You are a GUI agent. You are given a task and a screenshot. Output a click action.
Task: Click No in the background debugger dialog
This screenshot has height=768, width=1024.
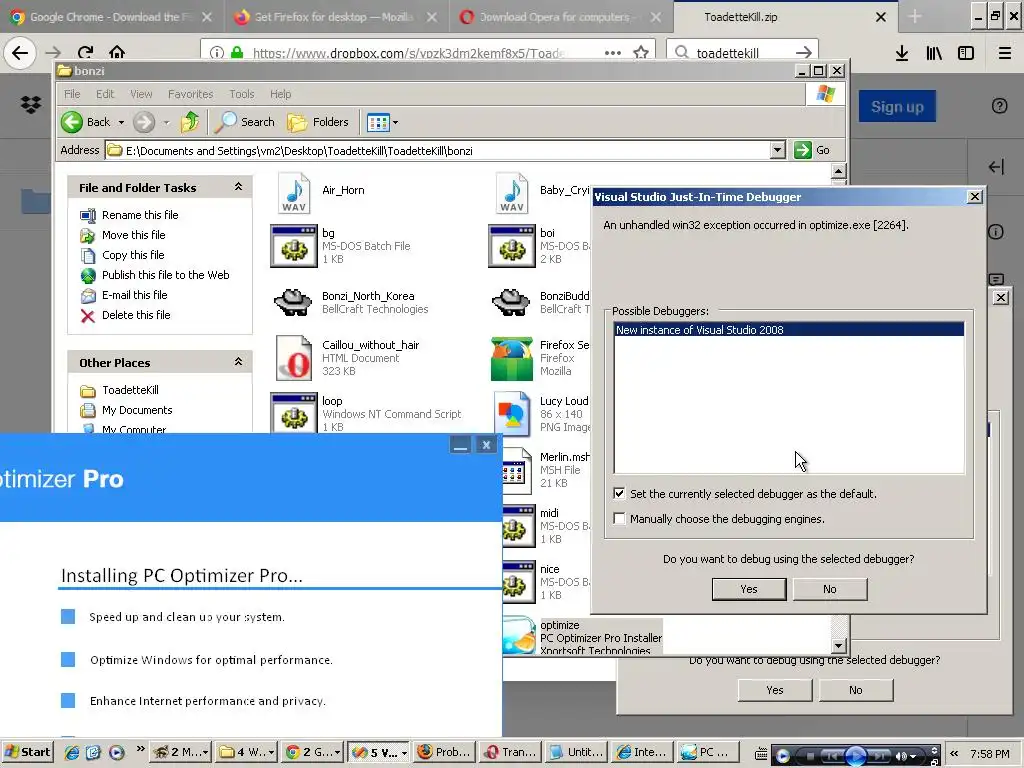(856, 690)
